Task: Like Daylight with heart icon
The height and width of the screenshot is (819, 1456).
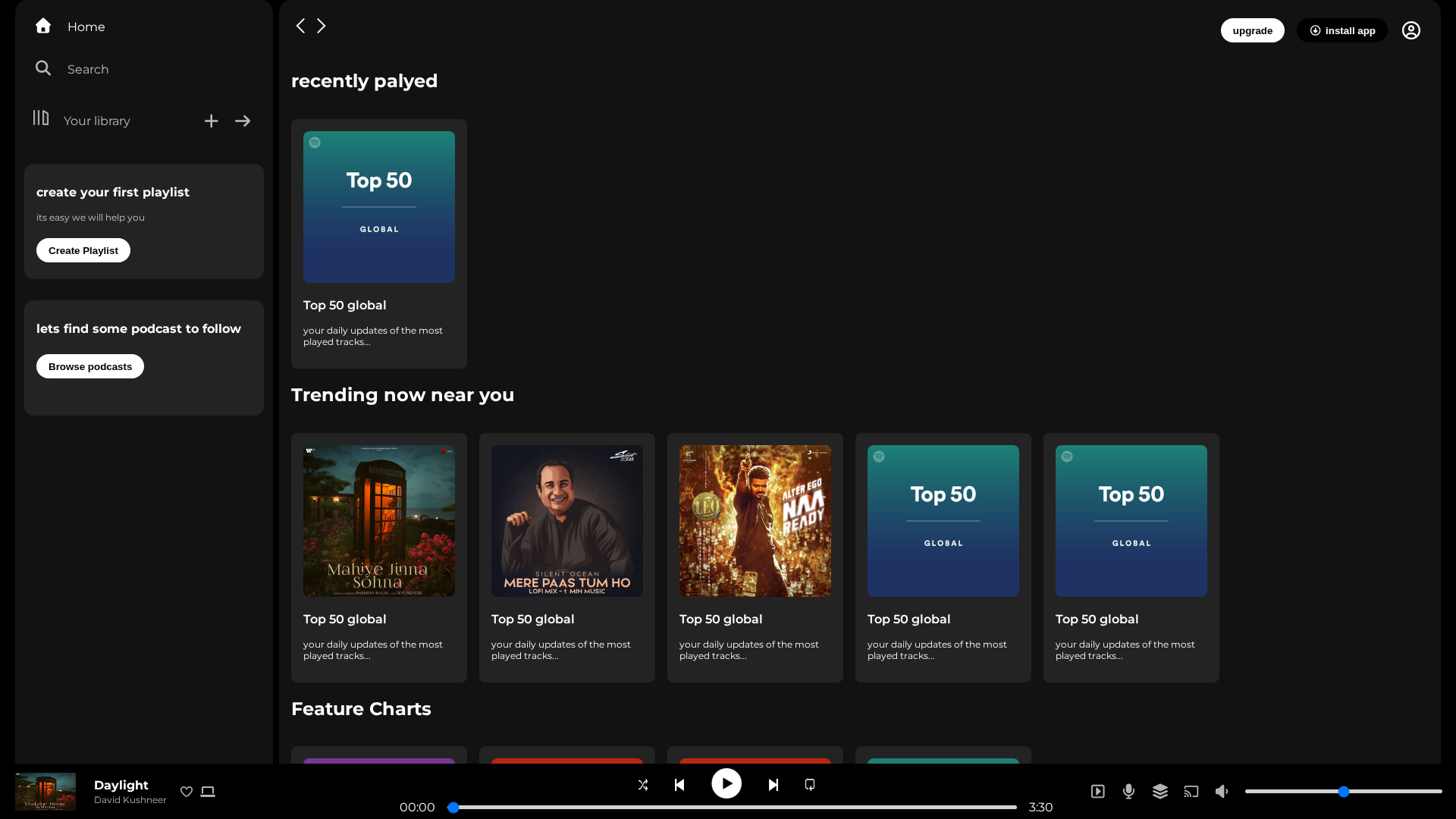Action: 187,792
